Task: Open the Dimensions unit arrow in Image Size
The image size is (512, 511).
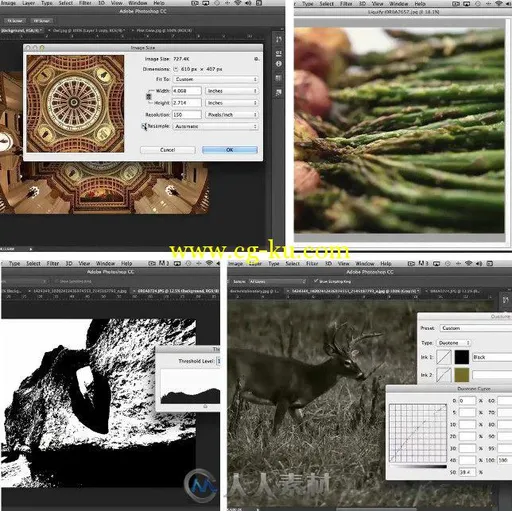Action: click(176, 69)
